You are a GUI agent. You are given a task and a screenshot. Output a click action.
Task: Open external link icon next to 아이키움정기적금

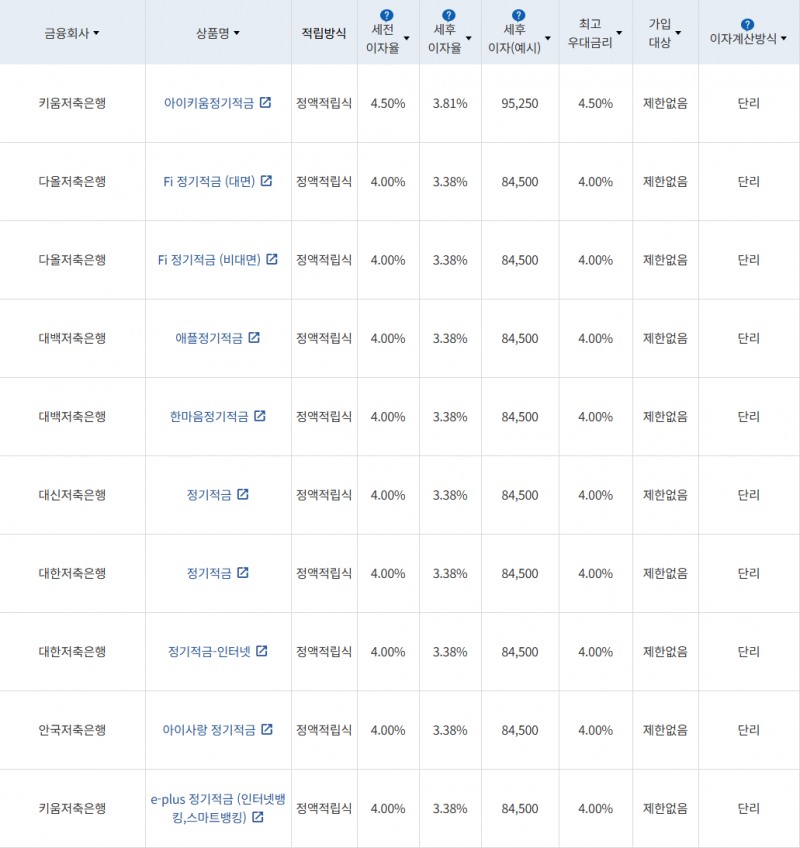pyautogui.click(x=265, y=103)
